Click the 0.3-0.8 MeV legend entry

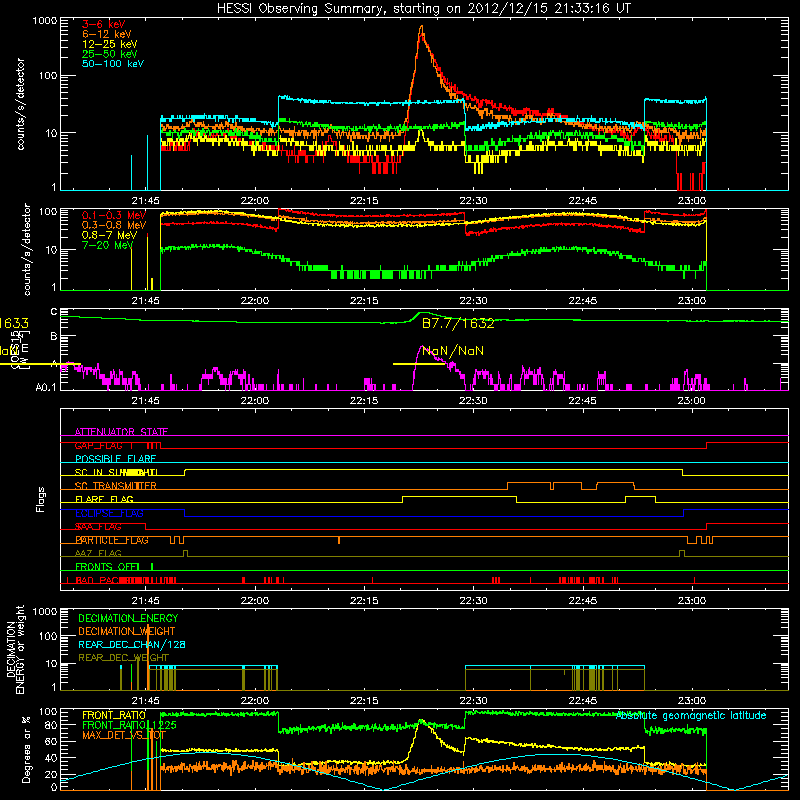114,225
